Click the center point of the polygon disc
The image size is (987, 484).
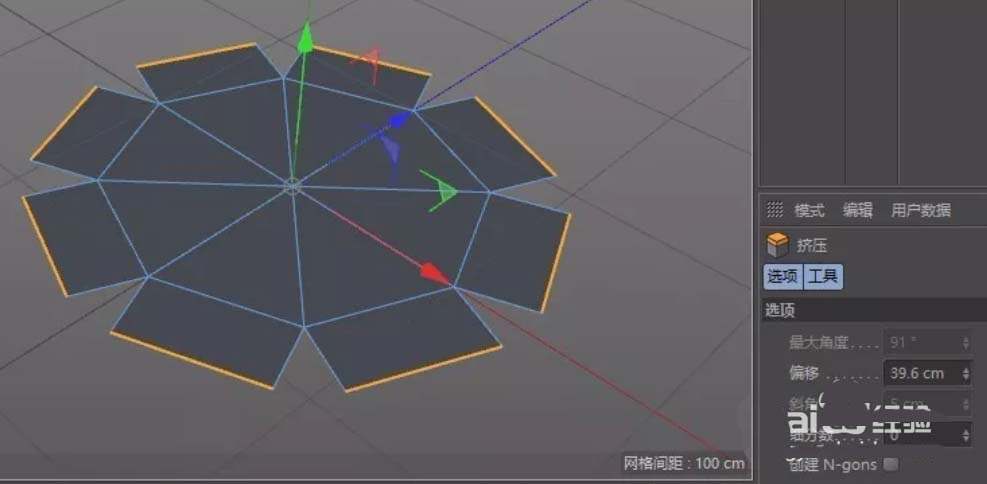[292, 185]
